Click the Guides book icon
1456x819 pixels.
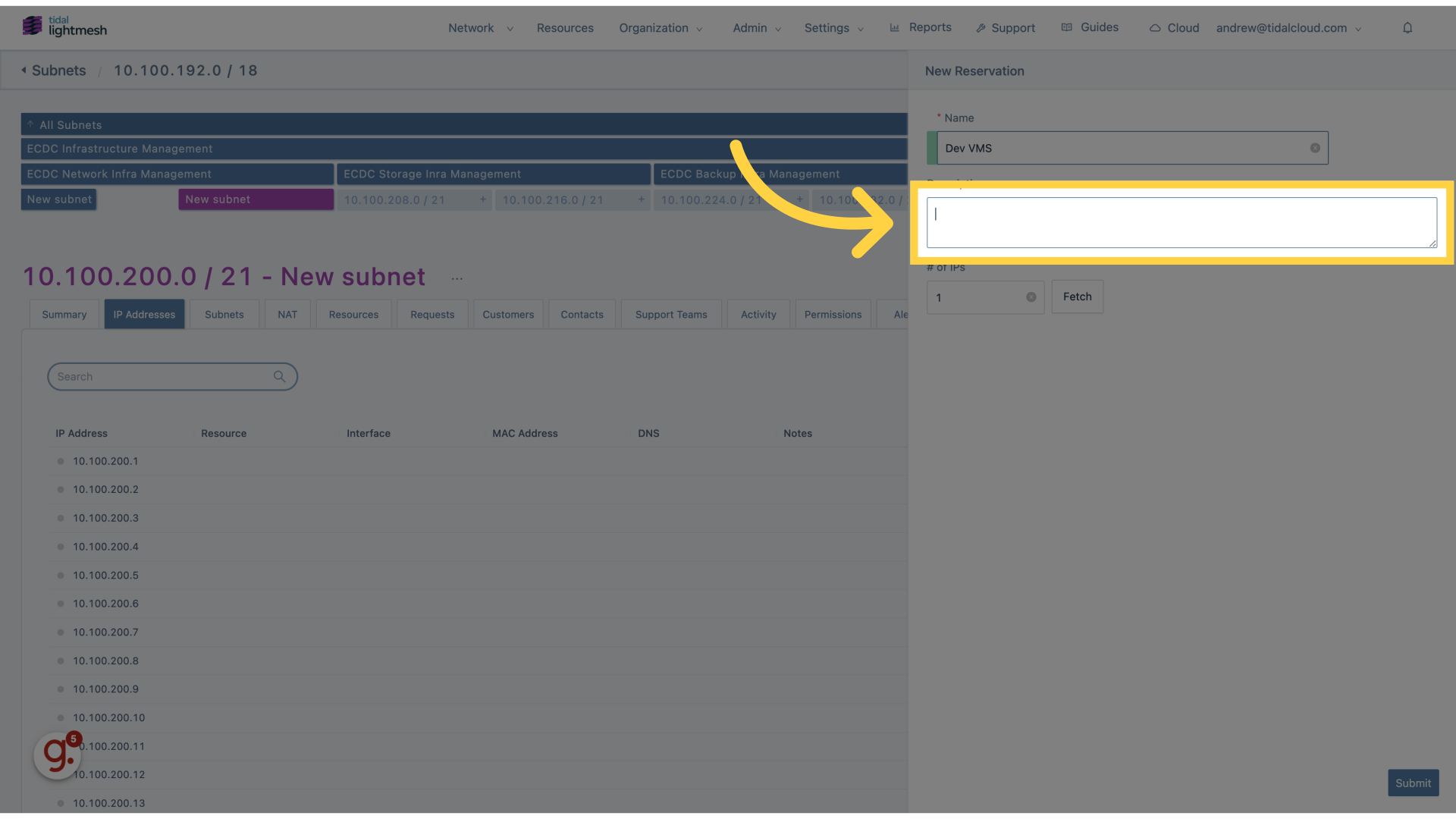[1067, 27]
